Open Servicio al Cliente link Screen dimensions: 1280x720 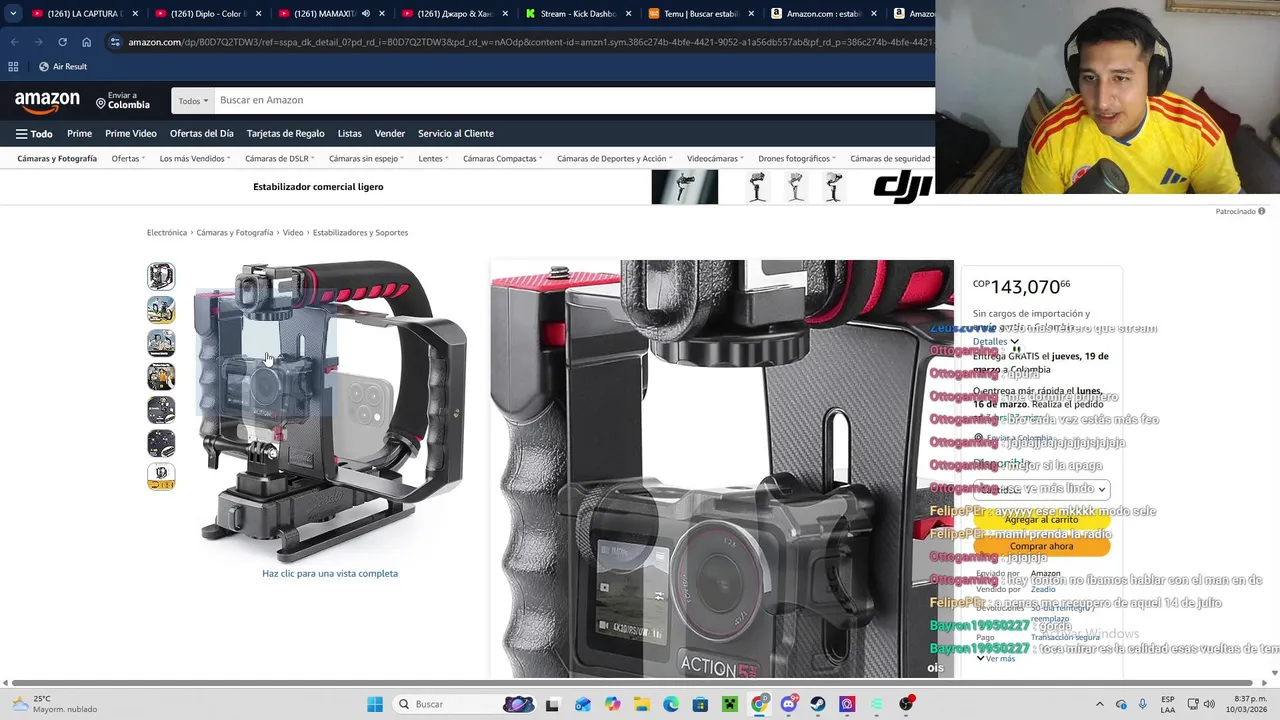pyautogui.click(x=456, y=133)
